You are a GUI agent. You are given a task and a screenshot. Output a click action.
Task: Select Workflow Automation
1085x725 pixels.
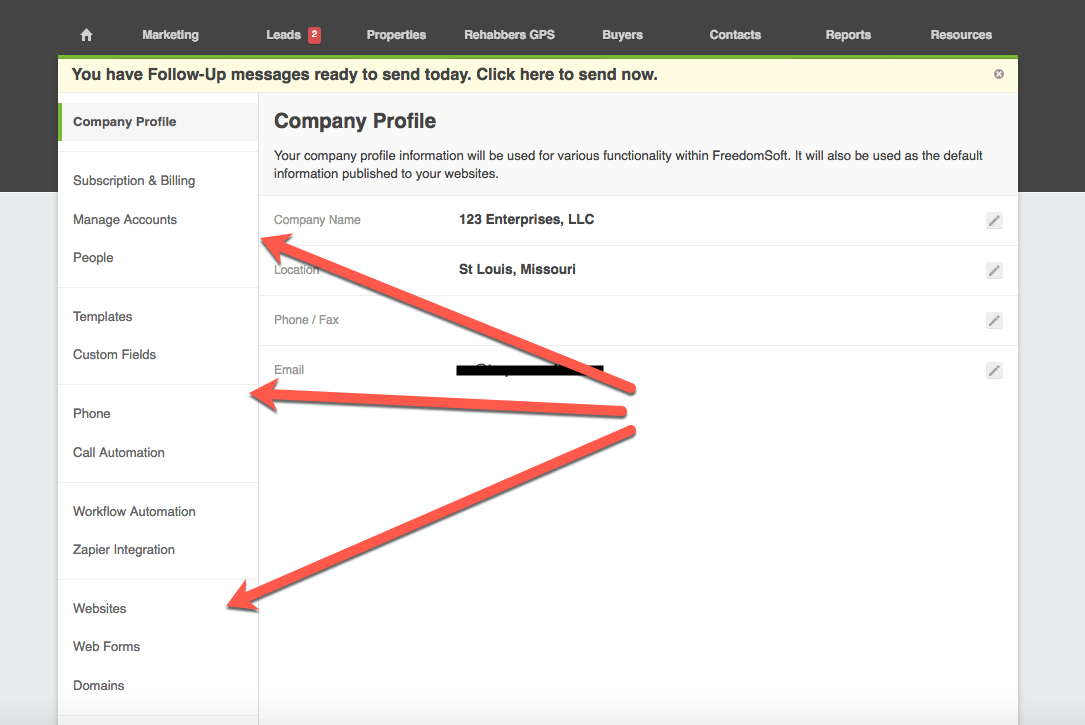pos(134,512)
